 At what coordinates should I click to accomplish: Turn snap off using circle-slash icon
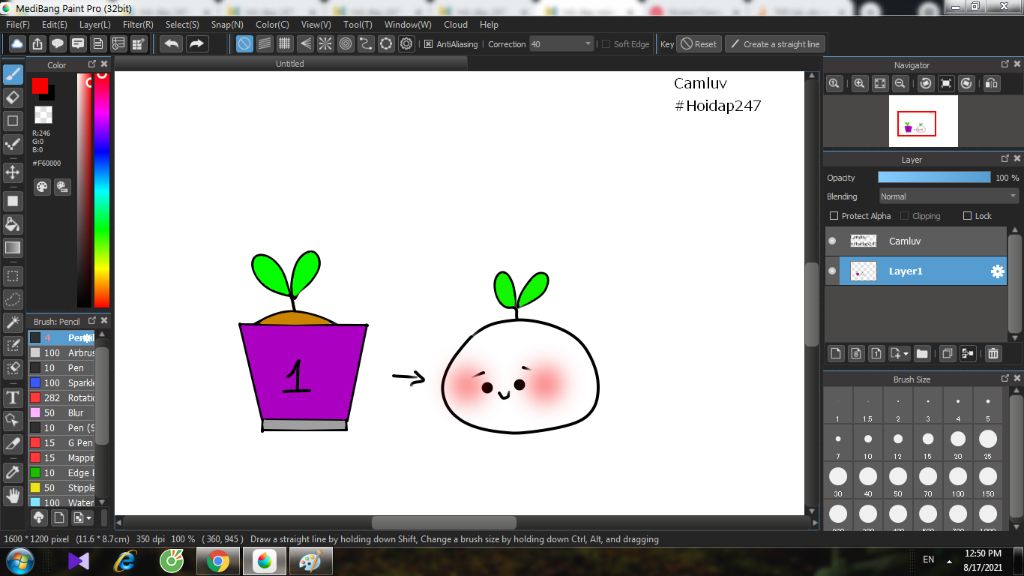tap(244, 44)
